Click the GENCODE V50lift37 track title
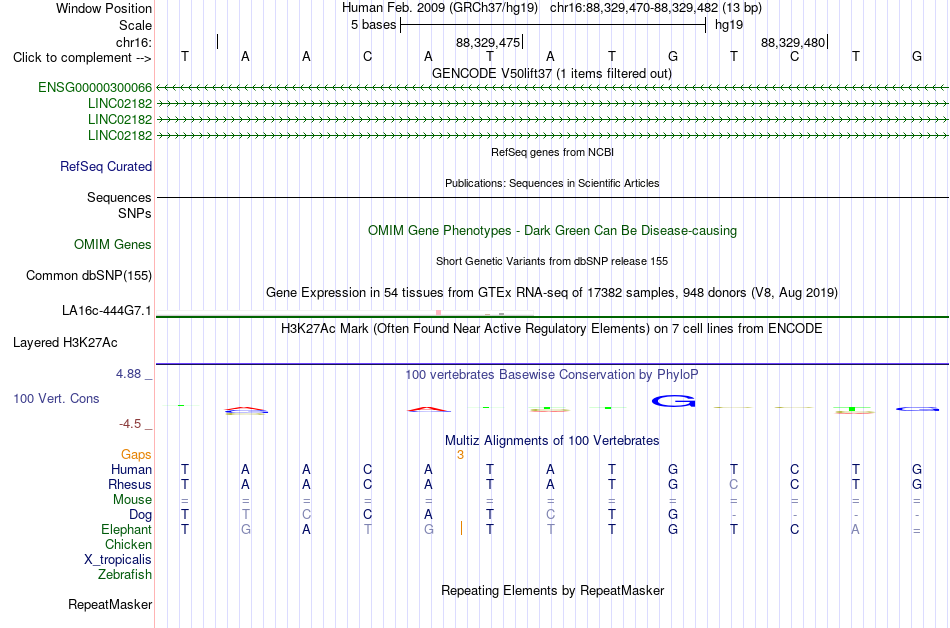The image size is (950, 628). coord(551,74)
